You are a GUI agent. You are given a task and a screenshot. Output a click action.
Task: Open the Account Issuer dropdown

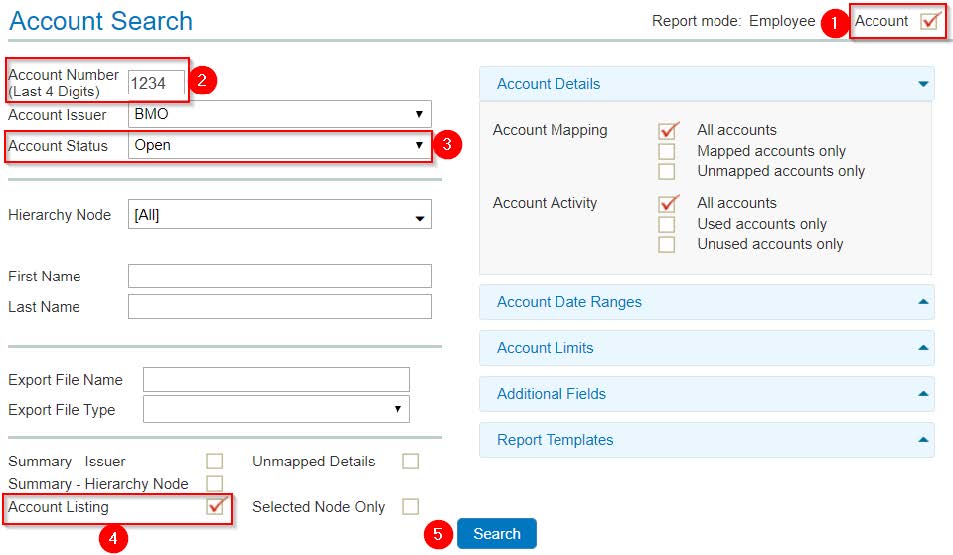point(280,114)
